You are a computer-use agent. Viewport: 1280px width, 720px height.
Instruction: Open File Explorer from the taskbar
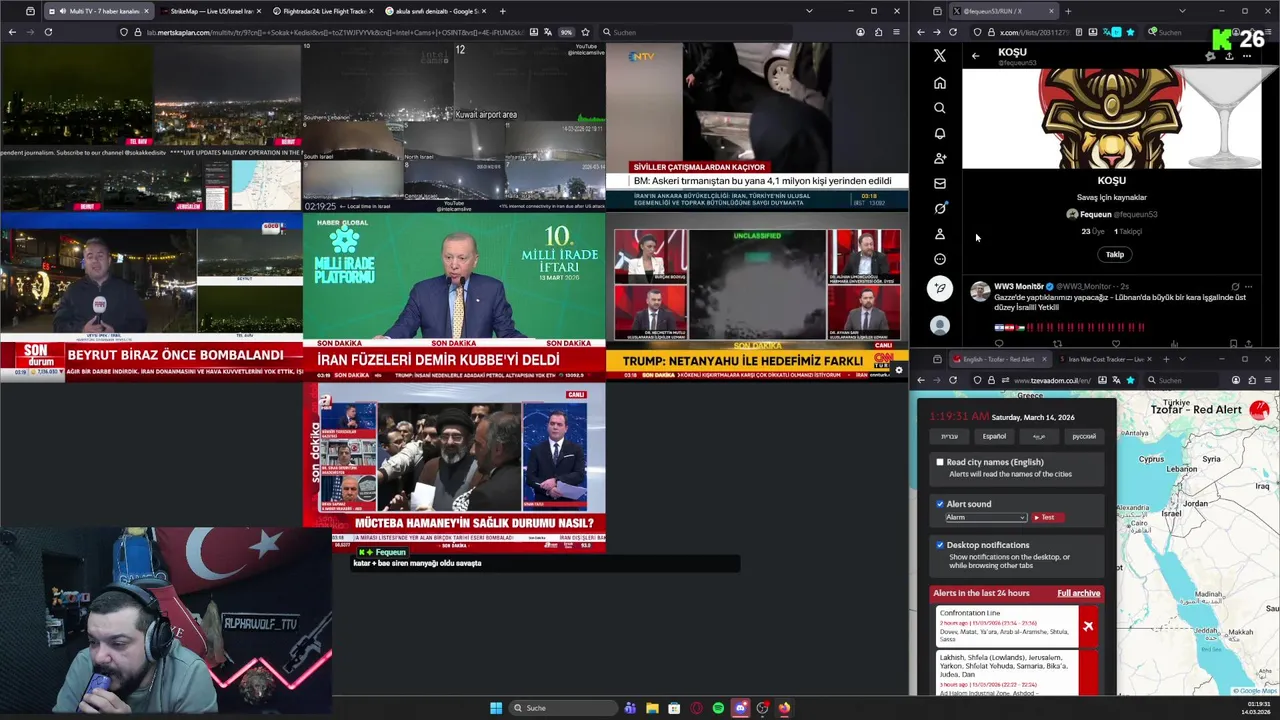tap(652, 708)
